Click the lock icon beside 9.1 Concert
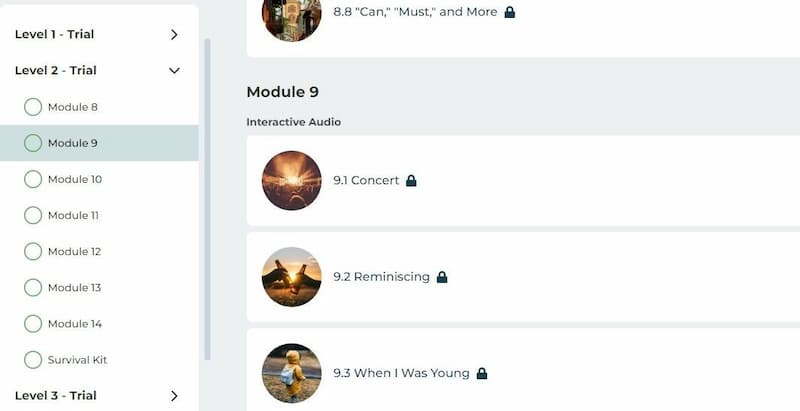800x411 pixels. [x=411, y=181]
